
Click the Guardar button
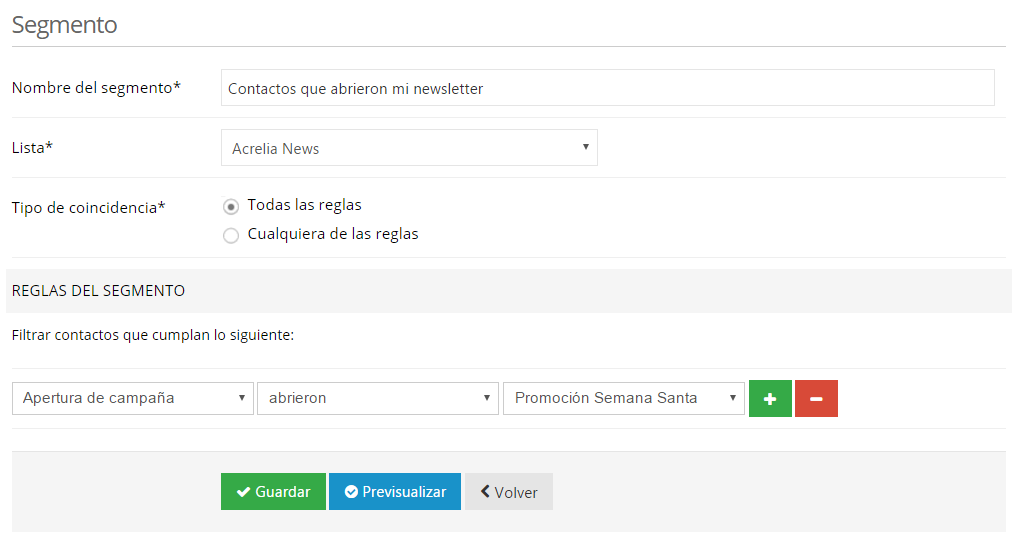pyautogui.click(x=273, y=492)
